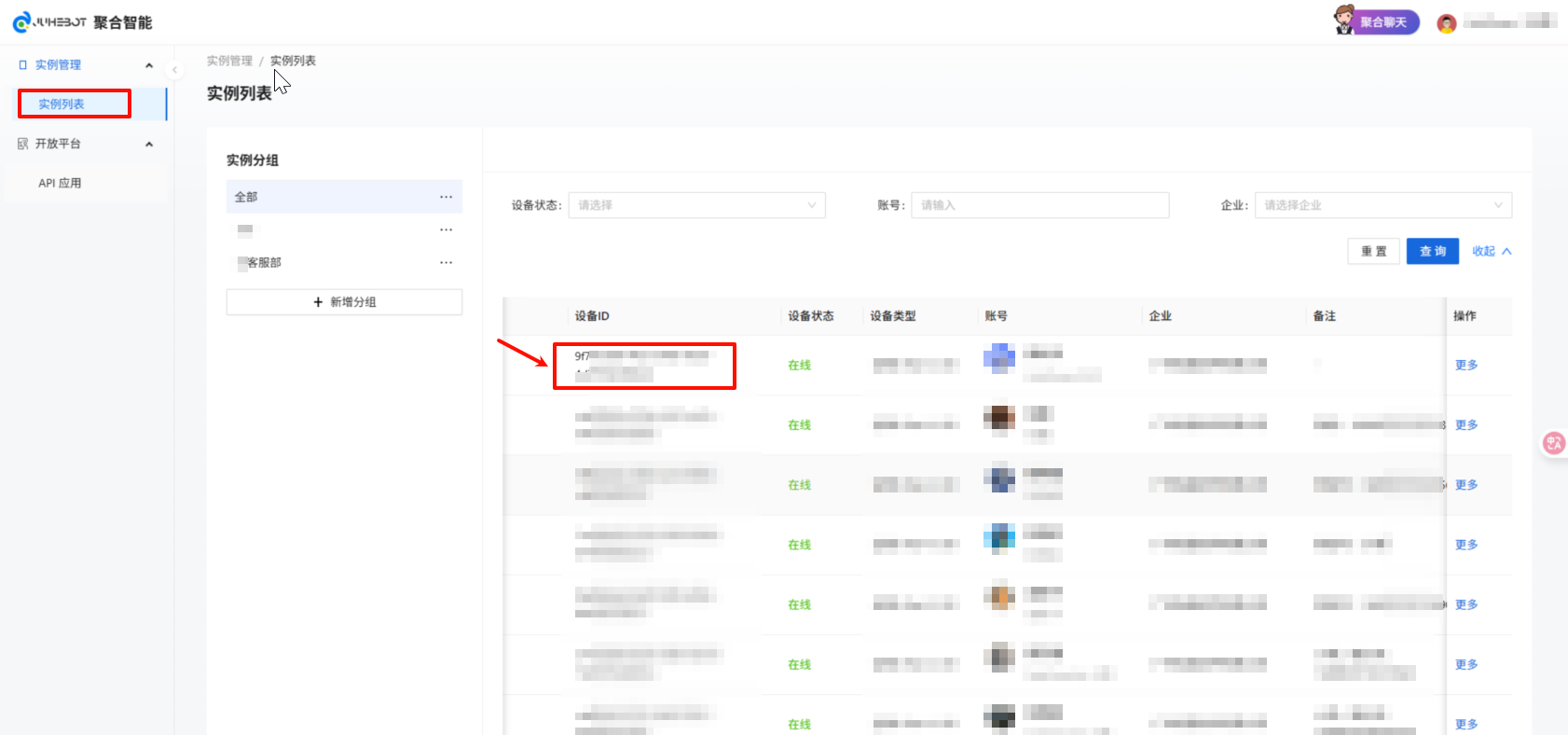The width and height of the screenshot is (1568, 735).
Task: Collapse the sidebar with arrow handle
Action: click(x=174, y=70)
